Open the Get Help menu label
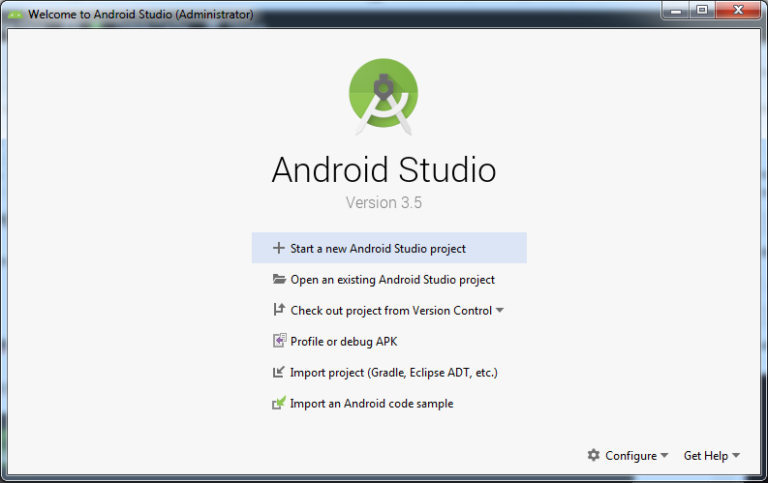Viewport: 768px width, 483px height. [x=705, y=455]
